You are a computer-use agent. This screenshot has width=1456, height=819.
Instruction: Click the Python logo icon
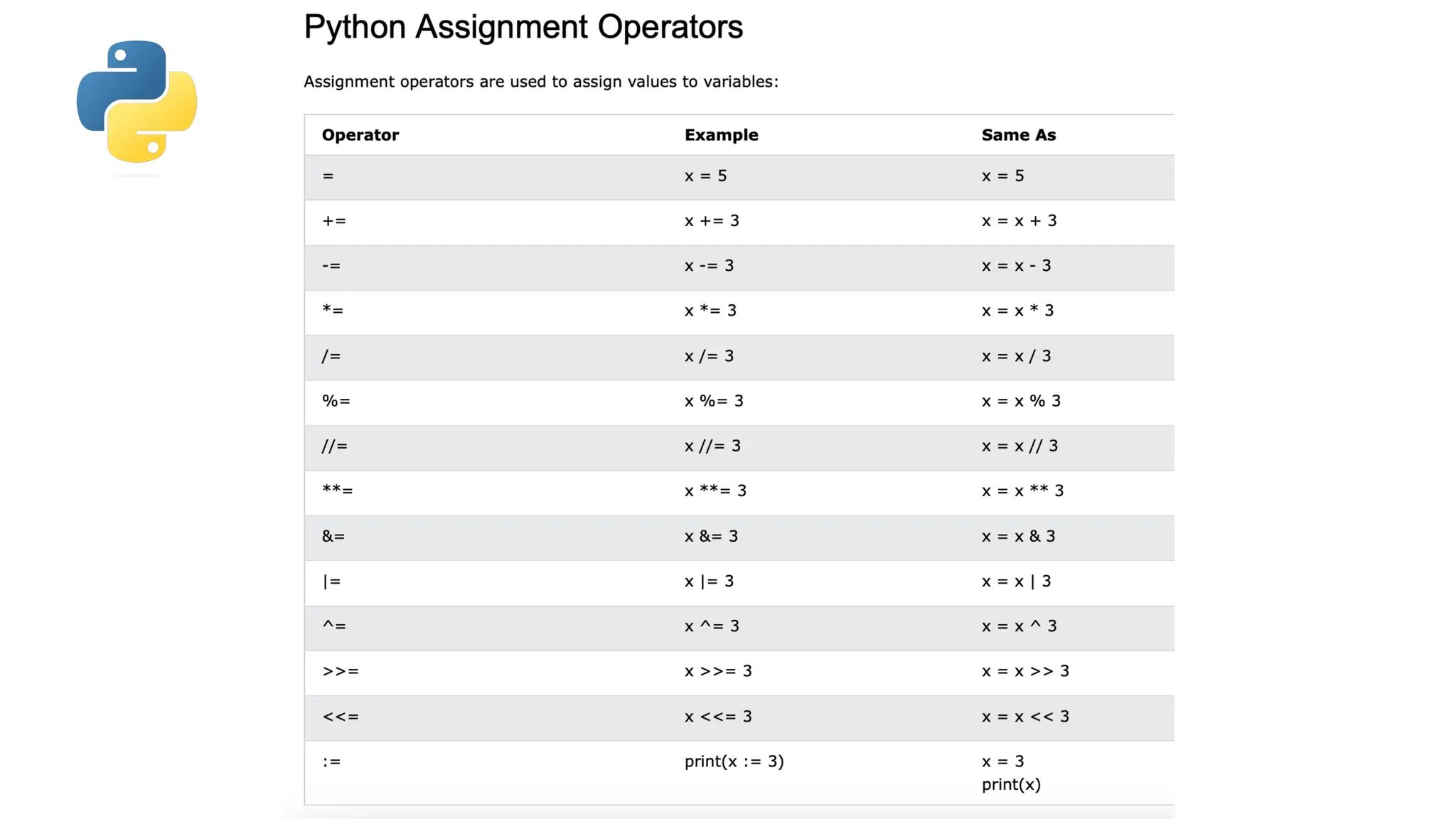pos(136,102)
